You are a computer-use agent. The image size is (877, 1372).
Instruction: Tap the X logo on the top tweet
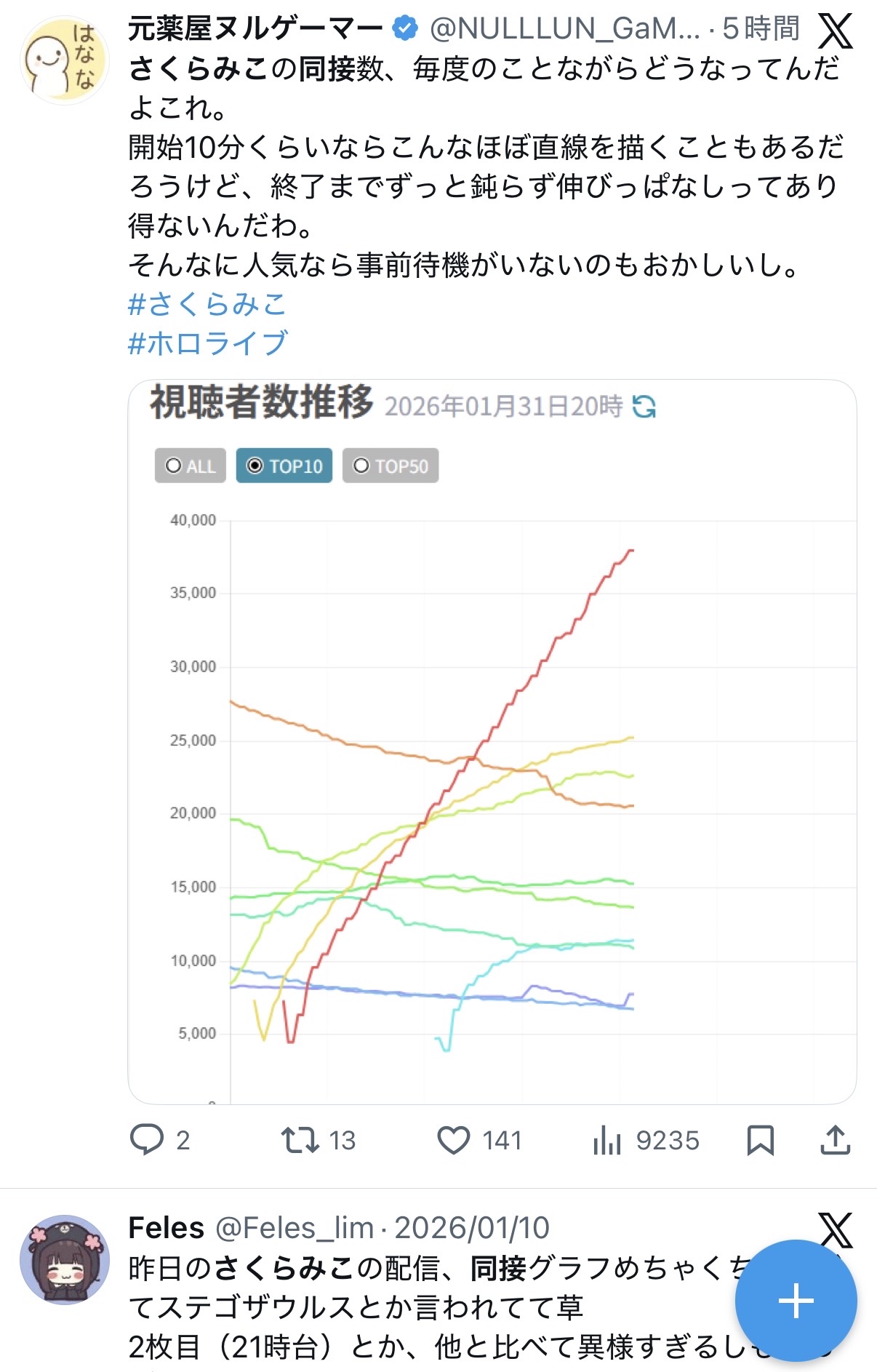click(836, 31)
